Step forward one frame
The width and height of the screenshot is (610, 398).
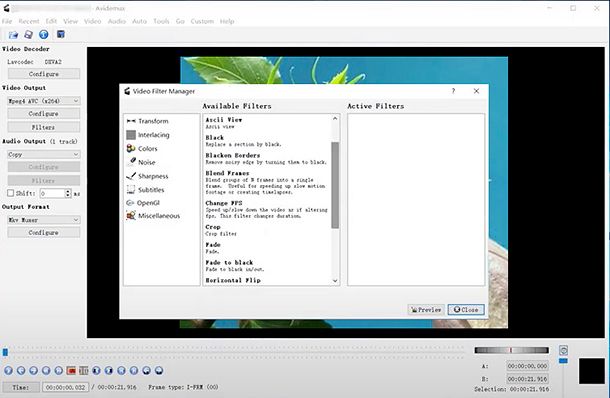click(33, 370)
